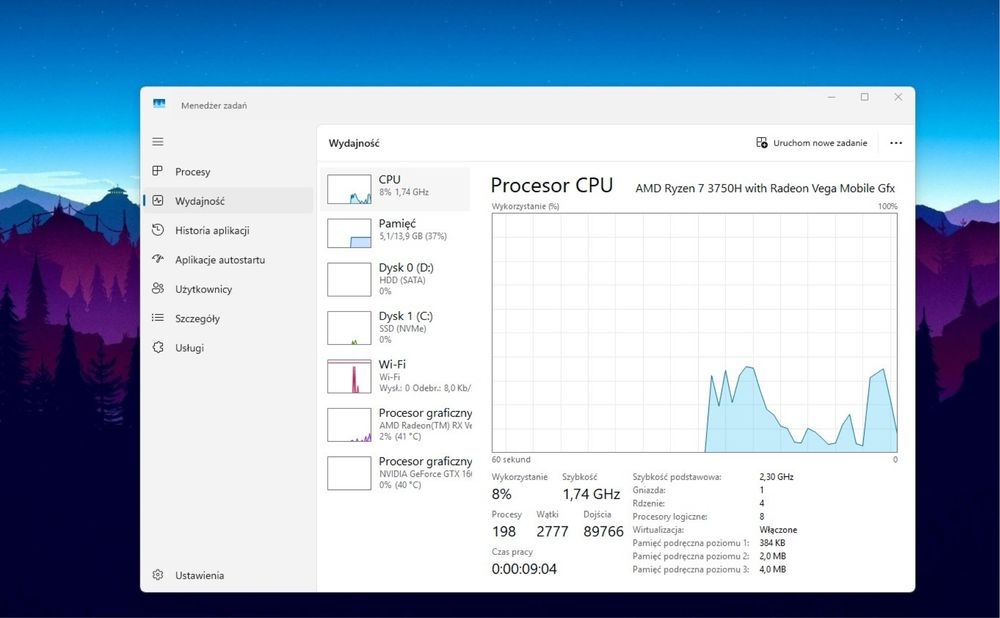The image size is (1000, 618).
Task: Click the Szybkość podstawowa label
Action: [677, 476]
